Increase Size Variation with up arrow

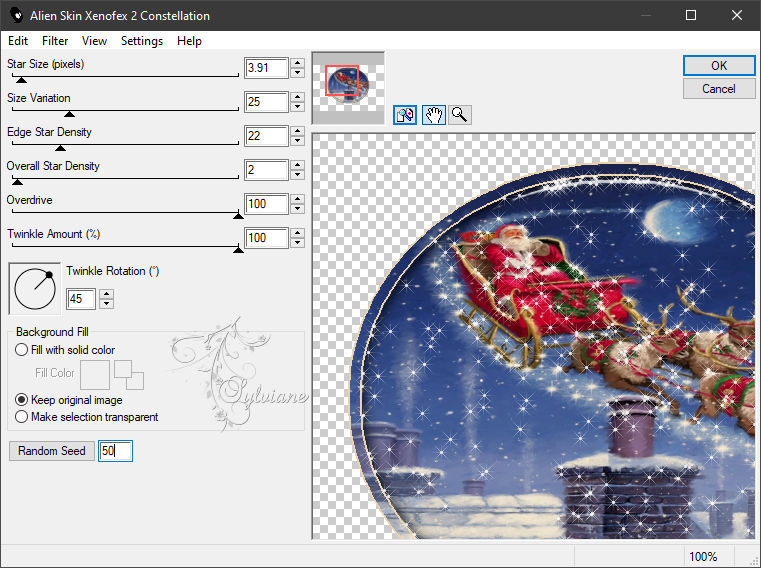coord(298,97)
